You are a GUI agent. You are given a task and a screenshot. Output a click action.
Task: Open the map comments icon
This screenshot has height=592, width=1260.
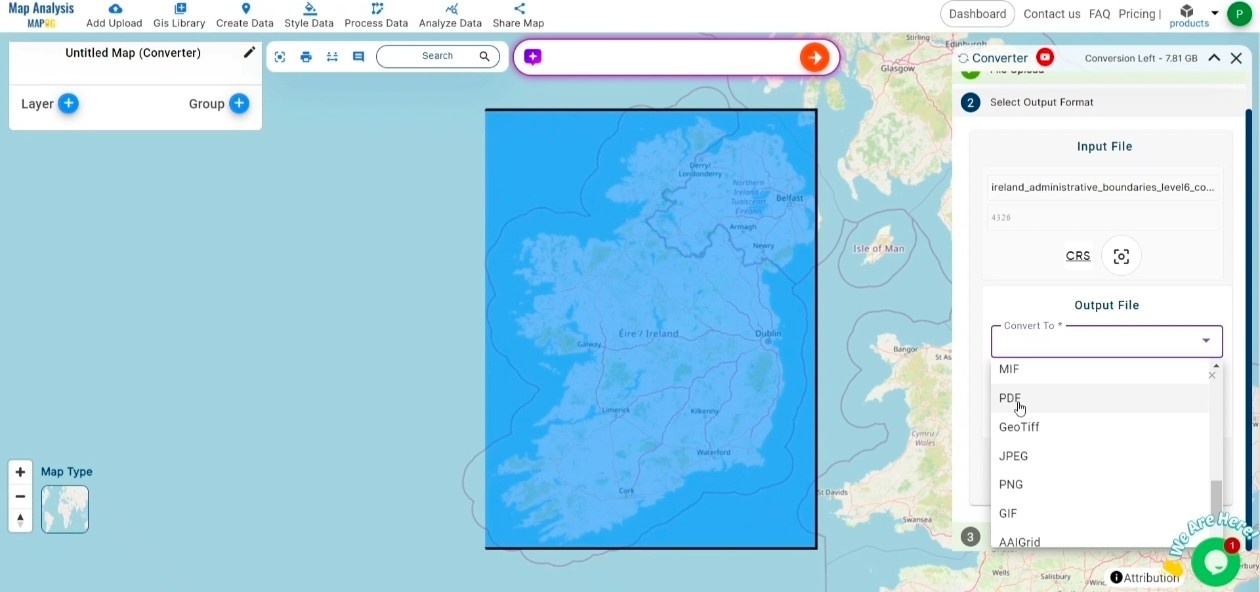tap(358, 57)
